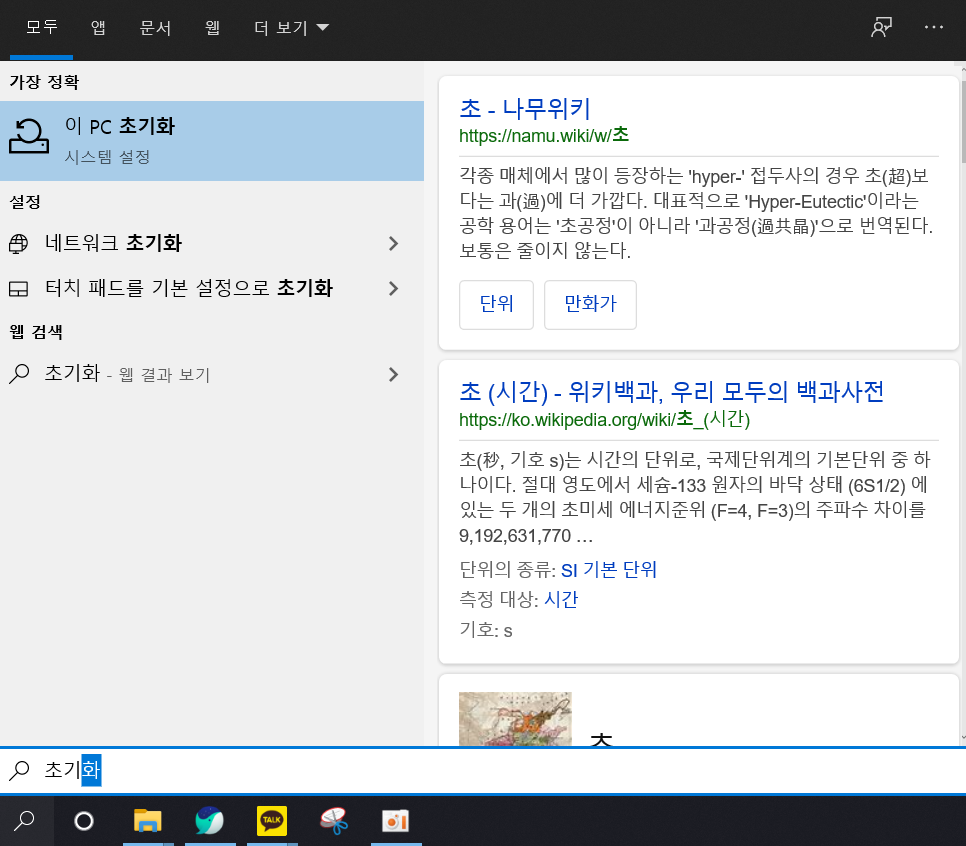Switch to the 모두 tab
Screen dimensions: 966x846
[42, 27]
